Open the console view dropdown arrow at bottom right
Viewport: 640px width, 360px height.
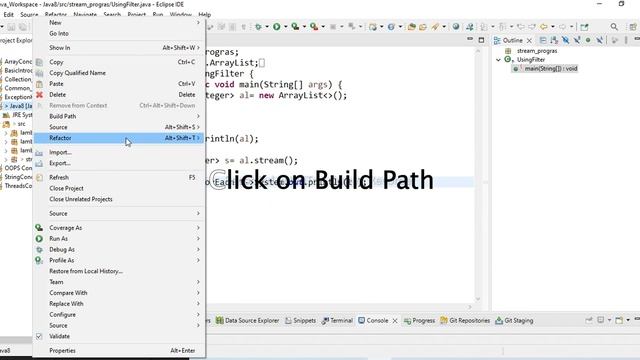(x=628, y=320)
